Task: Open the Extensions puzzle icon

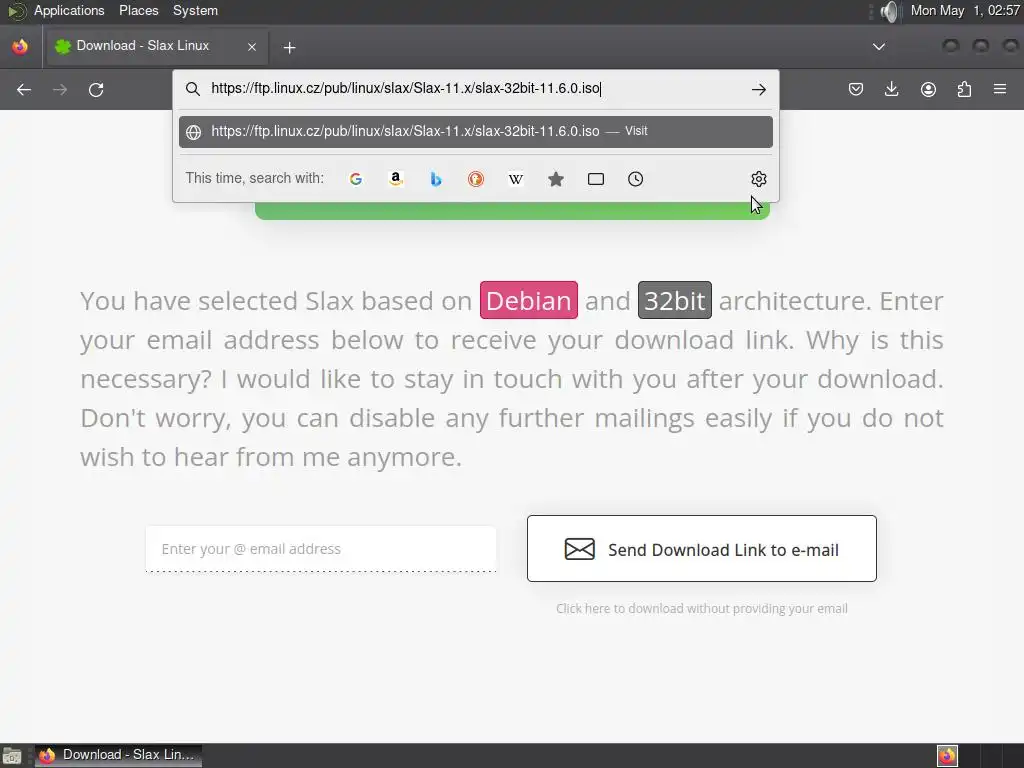Action: click(964, 89)
